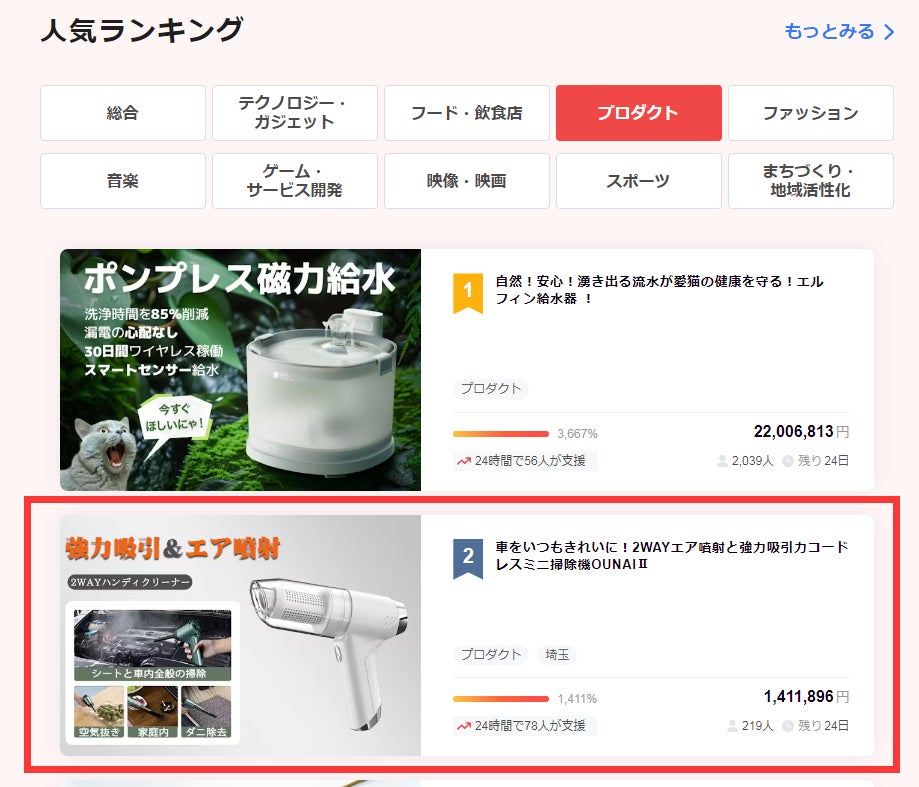Screen dimensions: 919x787
Task: Click the 3,667% funding progress bar
Action: [501, 434]
